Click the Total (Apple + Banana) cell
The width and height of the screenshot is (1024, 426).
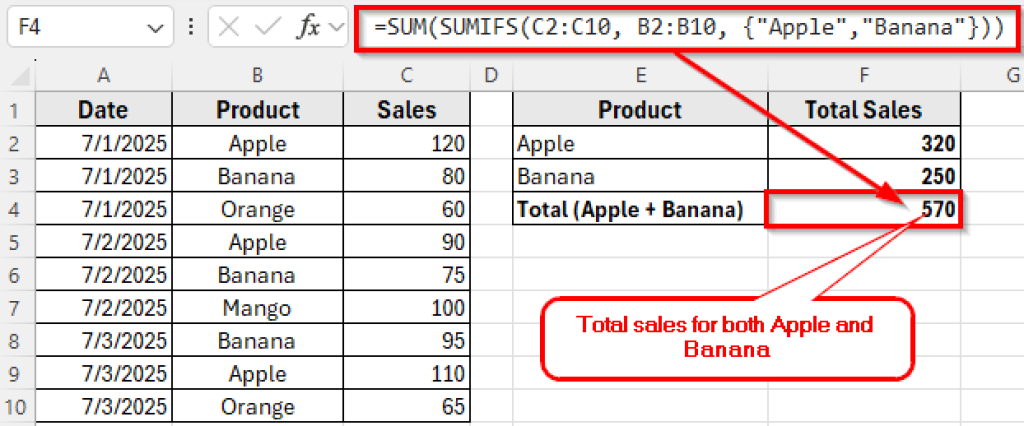point(640,210)
